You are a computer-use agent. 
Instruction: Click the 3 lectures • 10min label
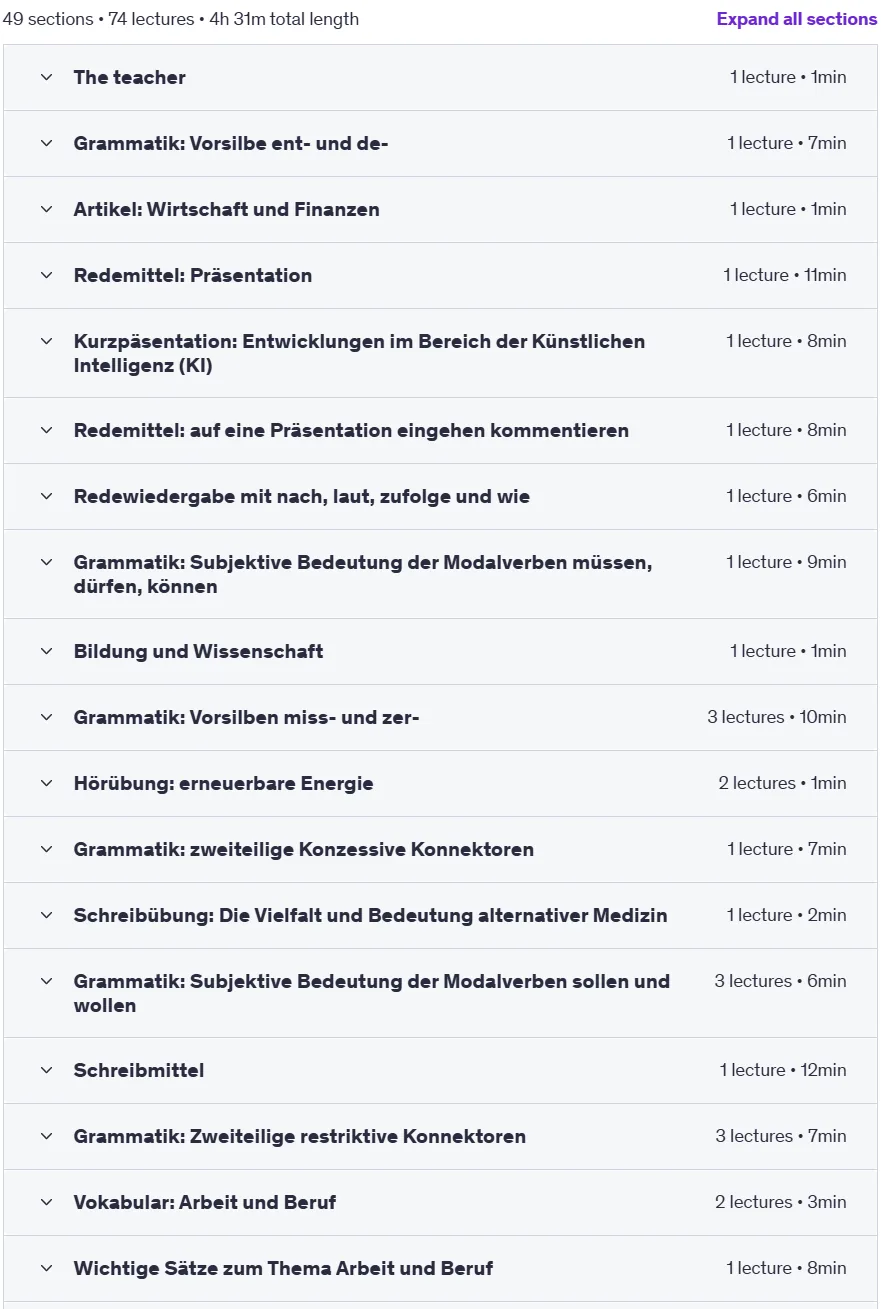click(776, 717)
